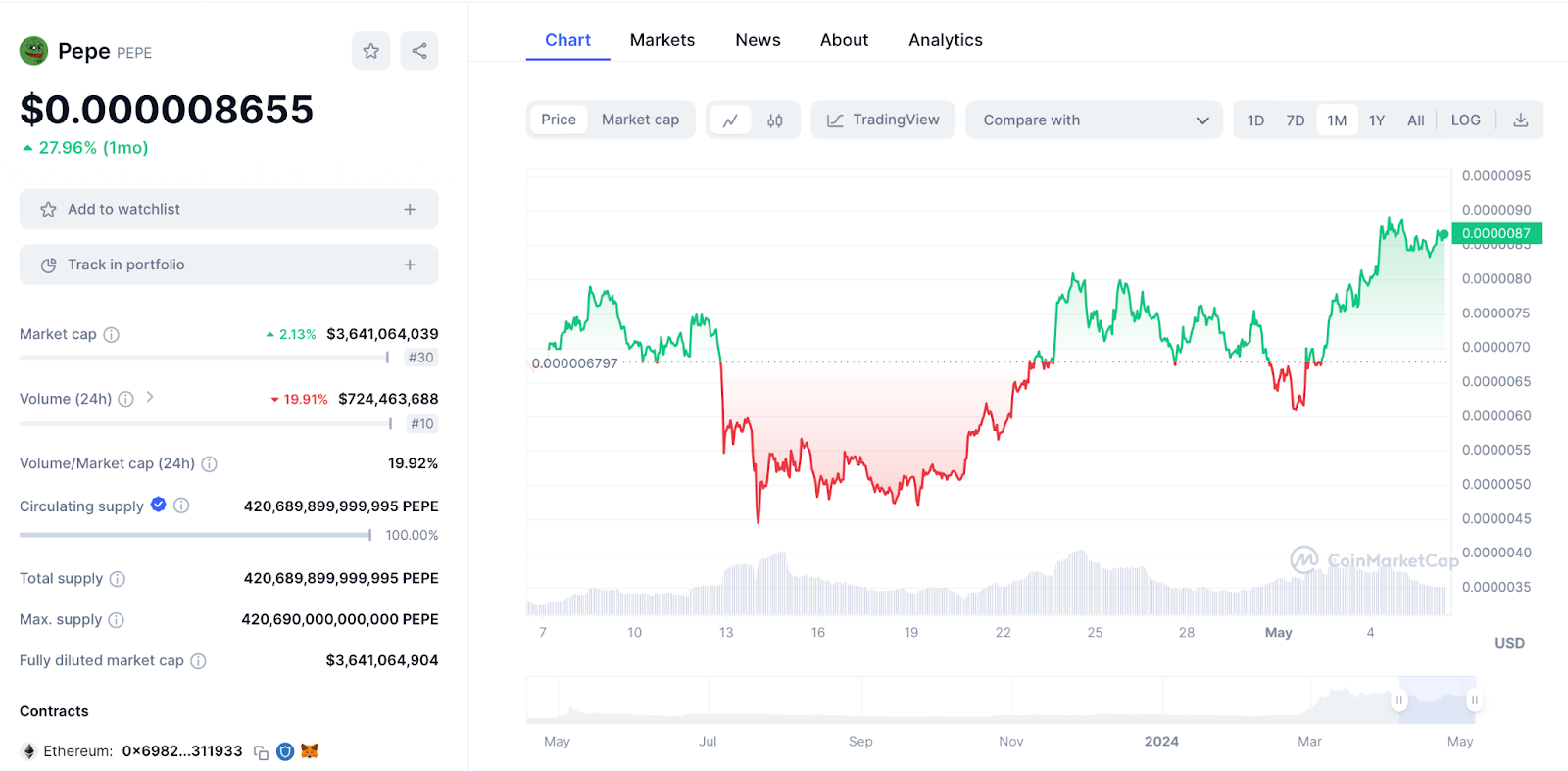Viewport: 1568px width, 771px height.
Task: Click the 2.13% market cap change
Action: [291, 335]
